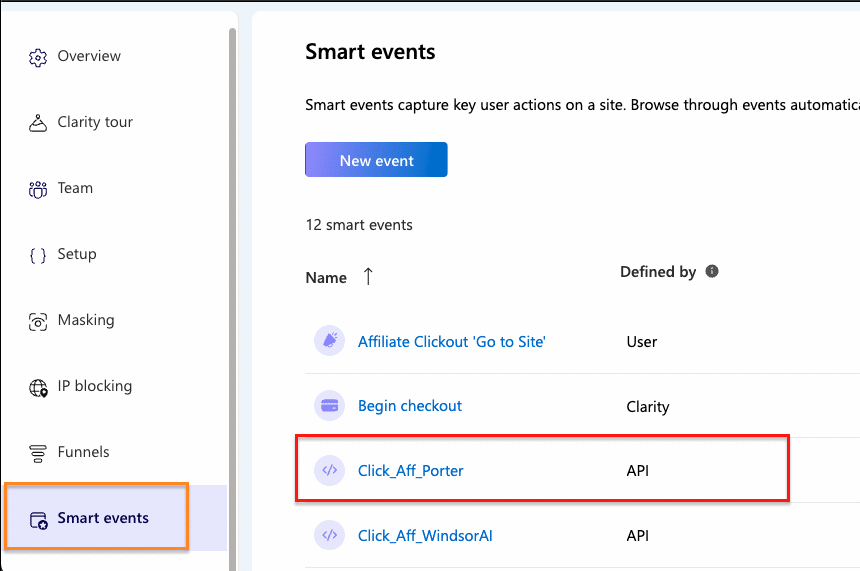Open the Begin checkout event link
Image resolution: width=860 pixels, height=571 pixels.
[x=410, y=406]
